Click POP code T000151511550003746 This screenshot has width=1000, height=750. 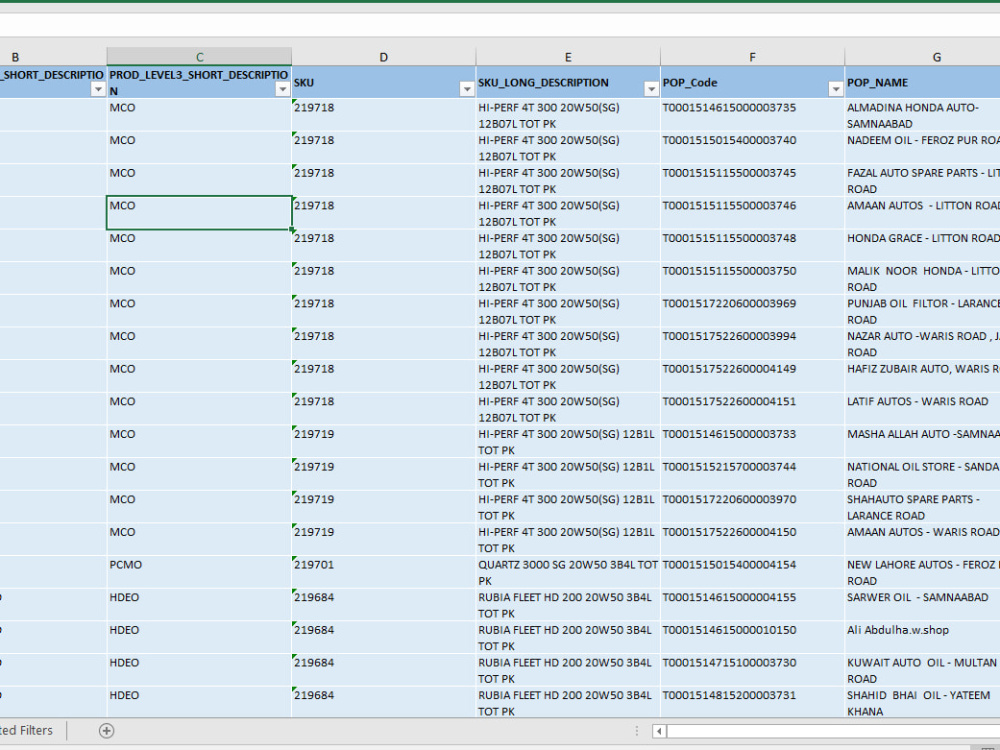752,213
